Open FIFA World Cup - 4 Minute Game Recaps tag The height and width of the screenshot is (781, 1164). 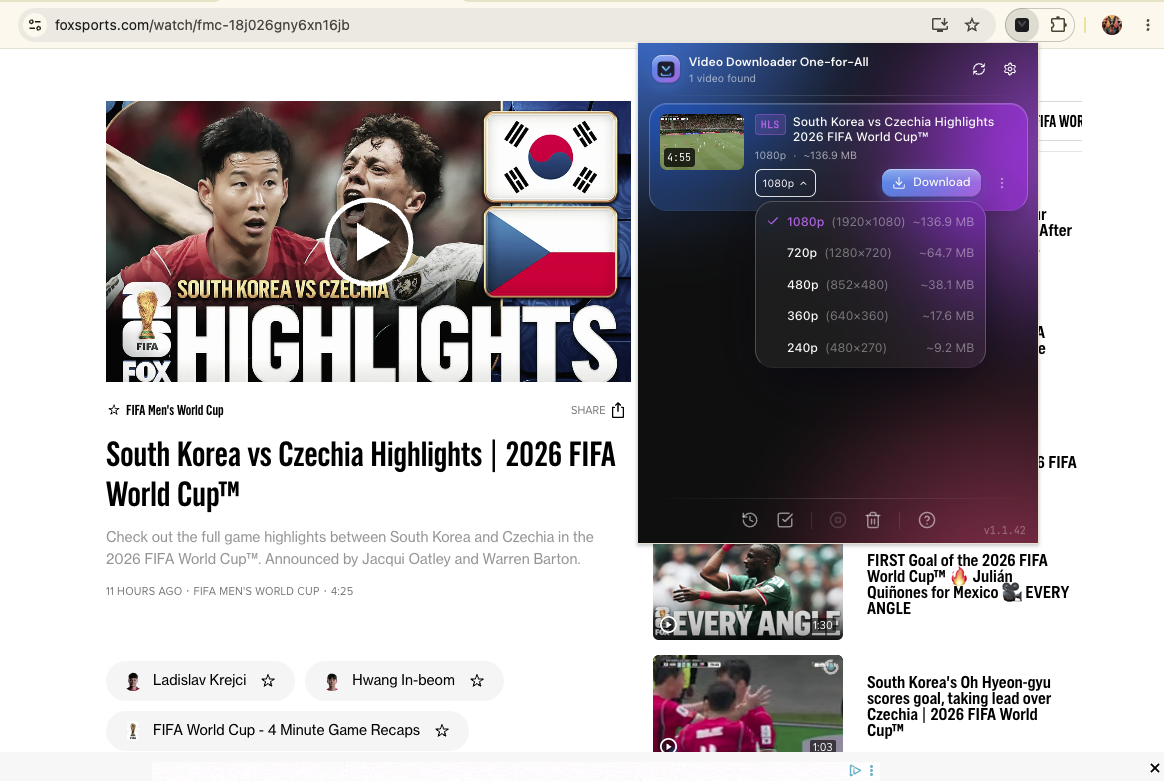click(286, 731)
